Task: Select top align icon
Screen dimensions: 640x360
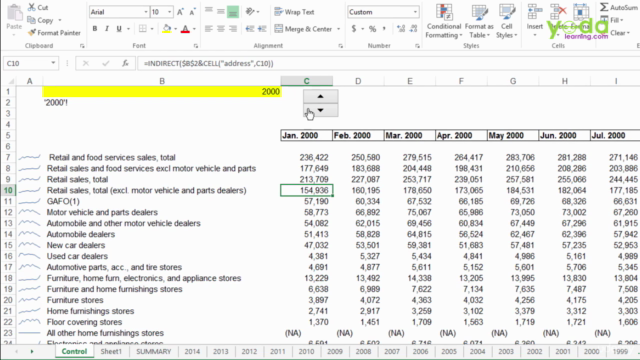Action: click(x=209, y=11)
